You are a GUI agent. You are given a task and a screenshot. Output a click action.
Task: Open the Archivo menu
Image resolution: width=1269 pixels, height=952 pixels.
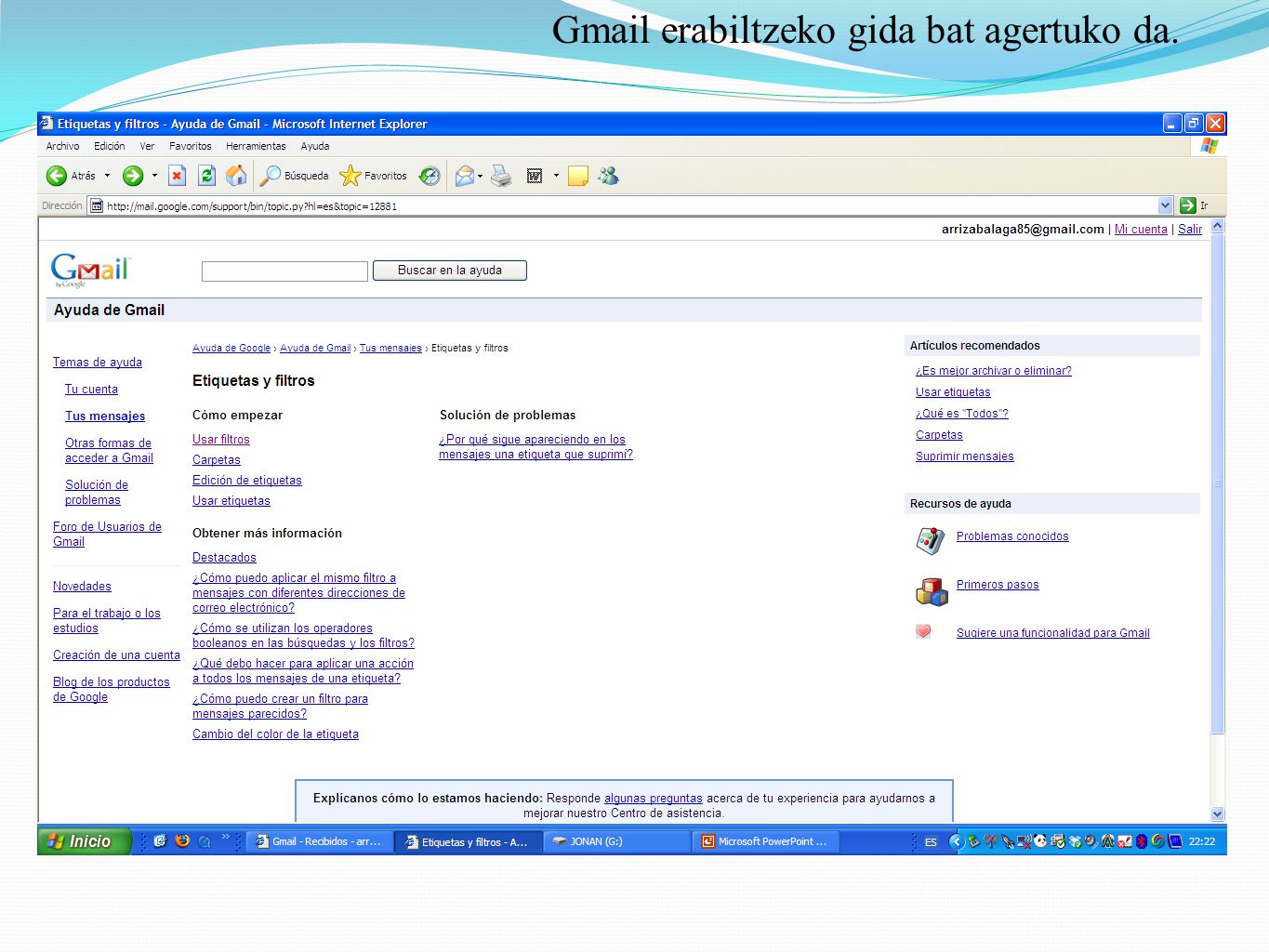coord(63,146)
